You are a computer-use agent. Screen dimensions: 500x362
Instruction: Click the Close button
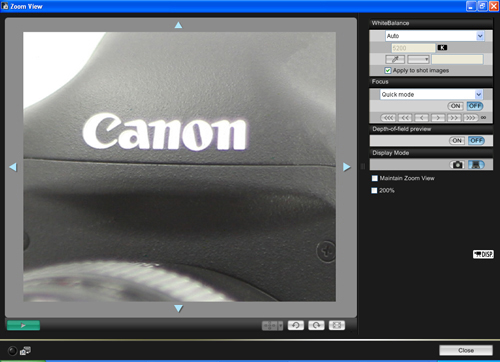[x=466, y=350]
